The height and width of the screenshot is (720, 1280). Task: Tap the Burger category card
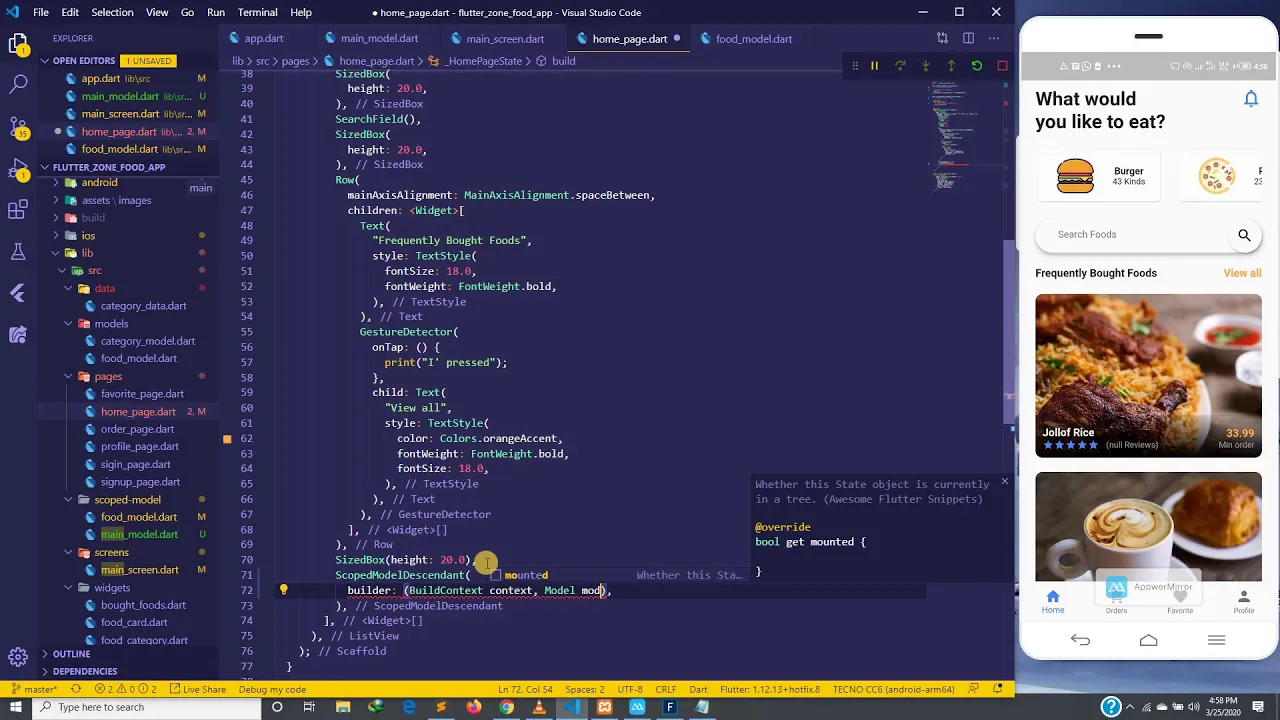[1099, 176]
